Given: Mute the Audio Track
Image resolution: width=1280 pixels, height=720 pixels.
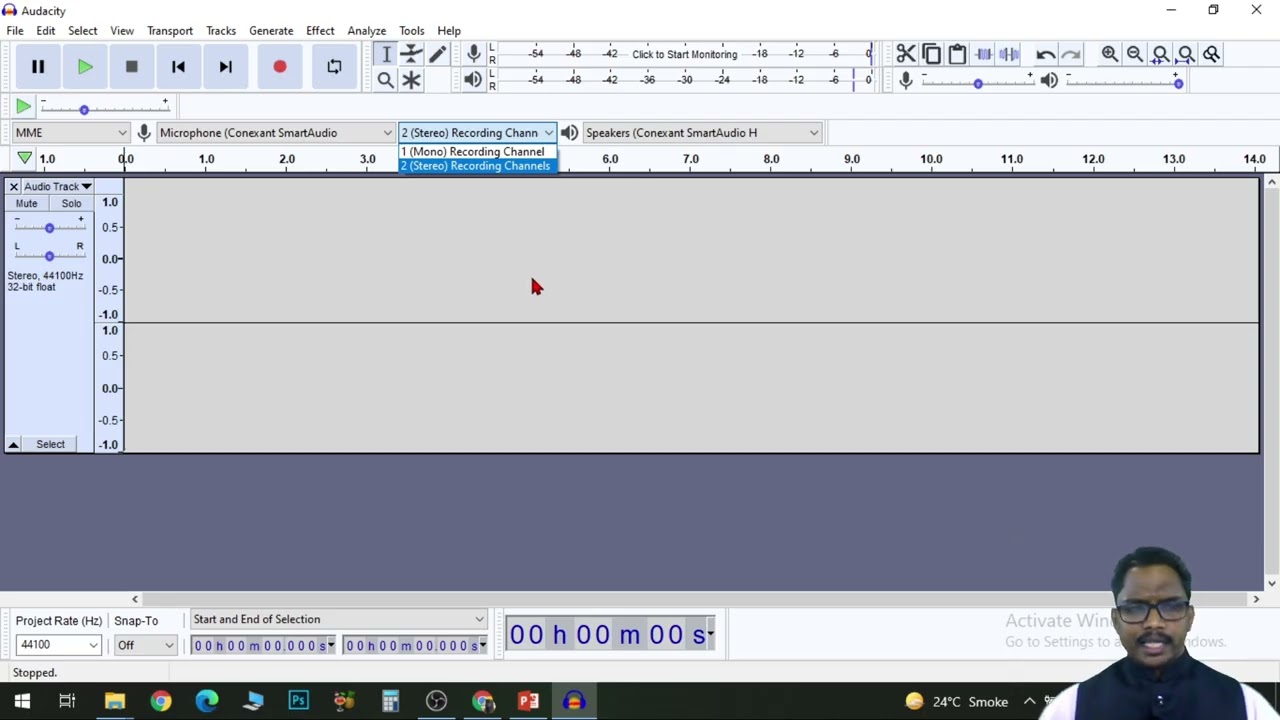Looking at the screenshot, I should coord(27,204).
